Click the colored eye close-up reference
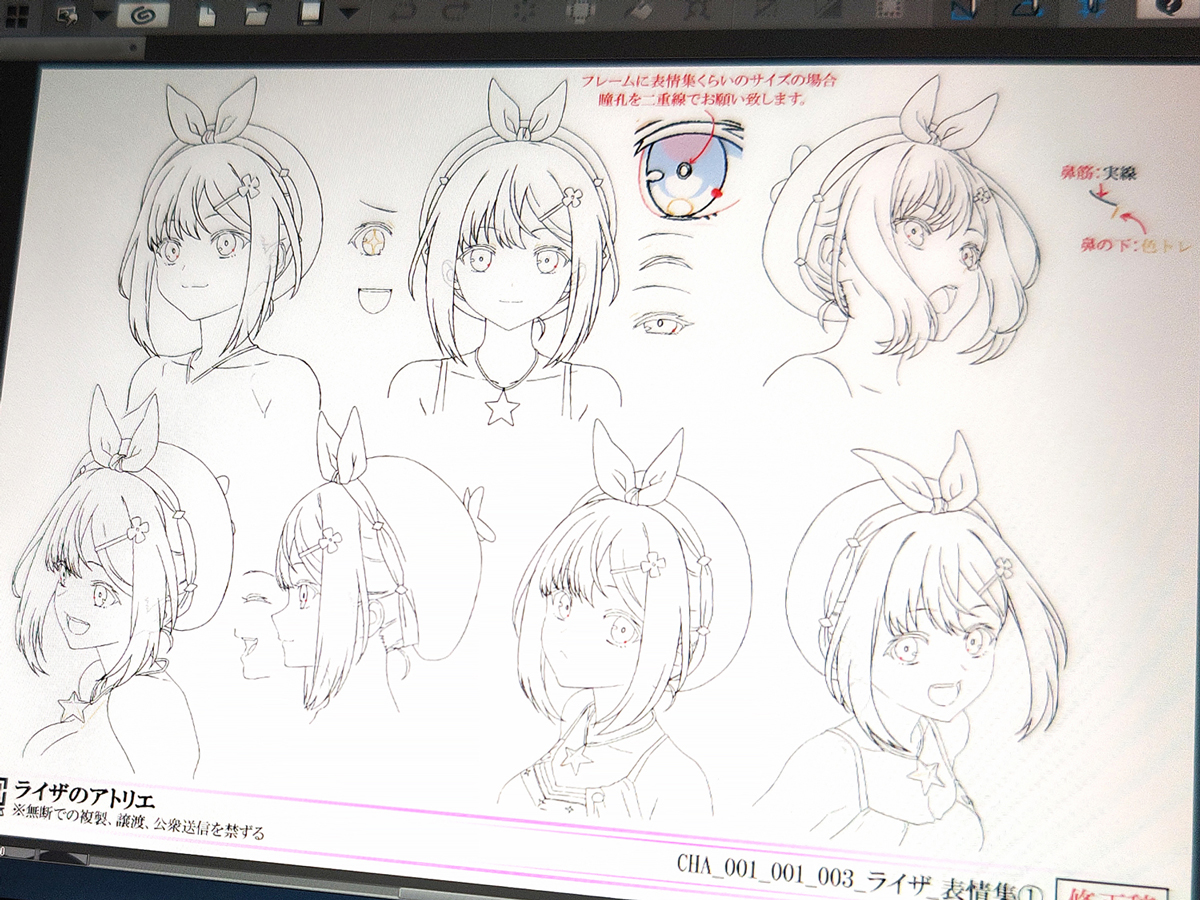 point(688,172)
